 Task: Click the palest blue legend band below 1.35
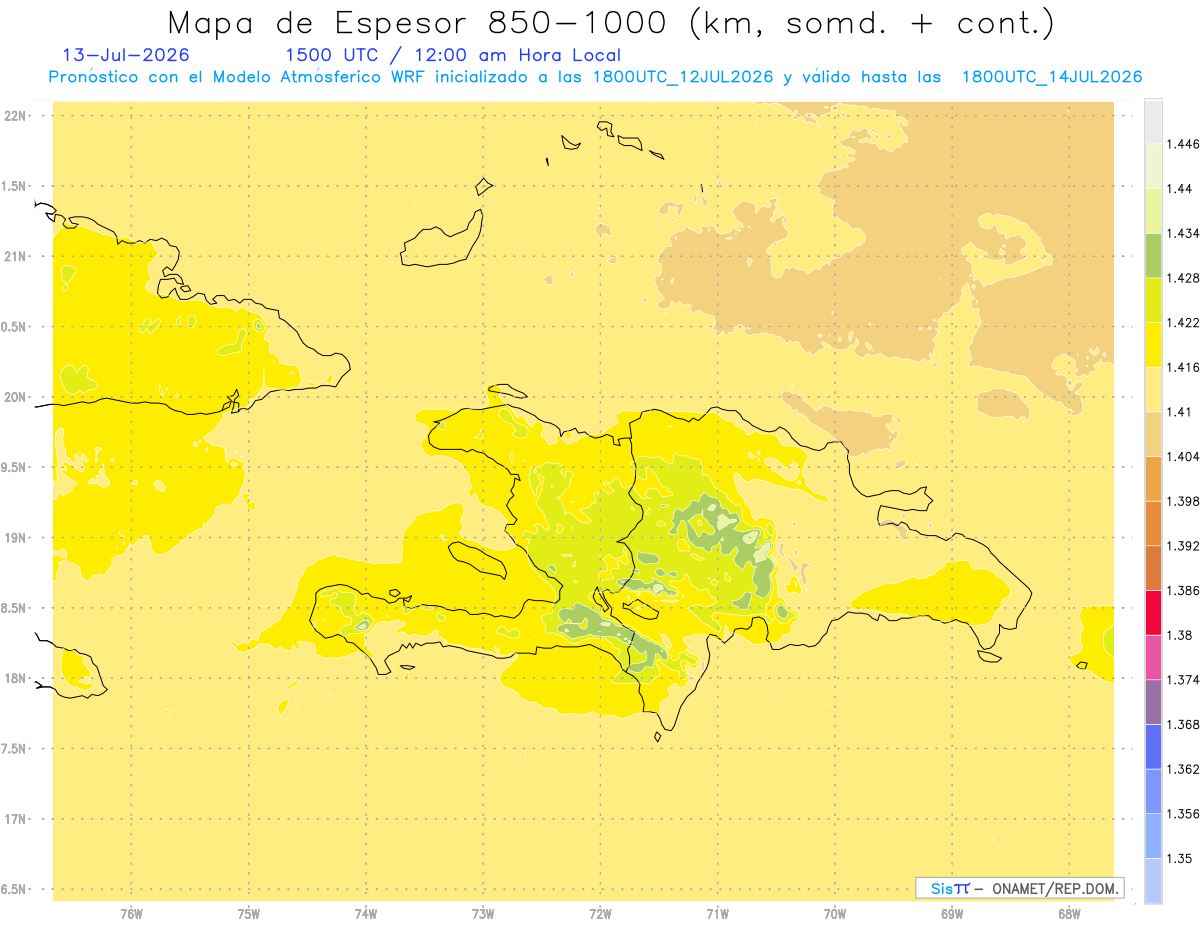pyautogui.click(x=1153, y=881)
